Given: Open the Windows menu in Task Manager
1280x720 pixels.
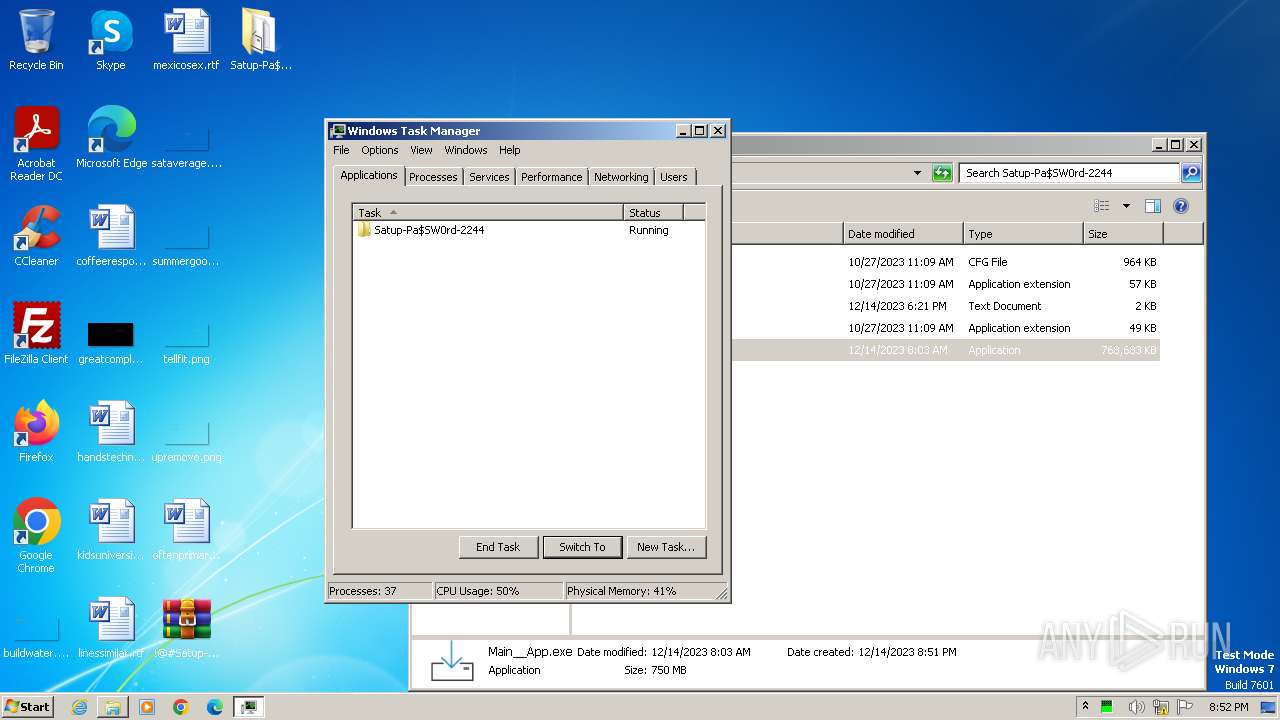Looking at the screenshot, I should (466, 150).
